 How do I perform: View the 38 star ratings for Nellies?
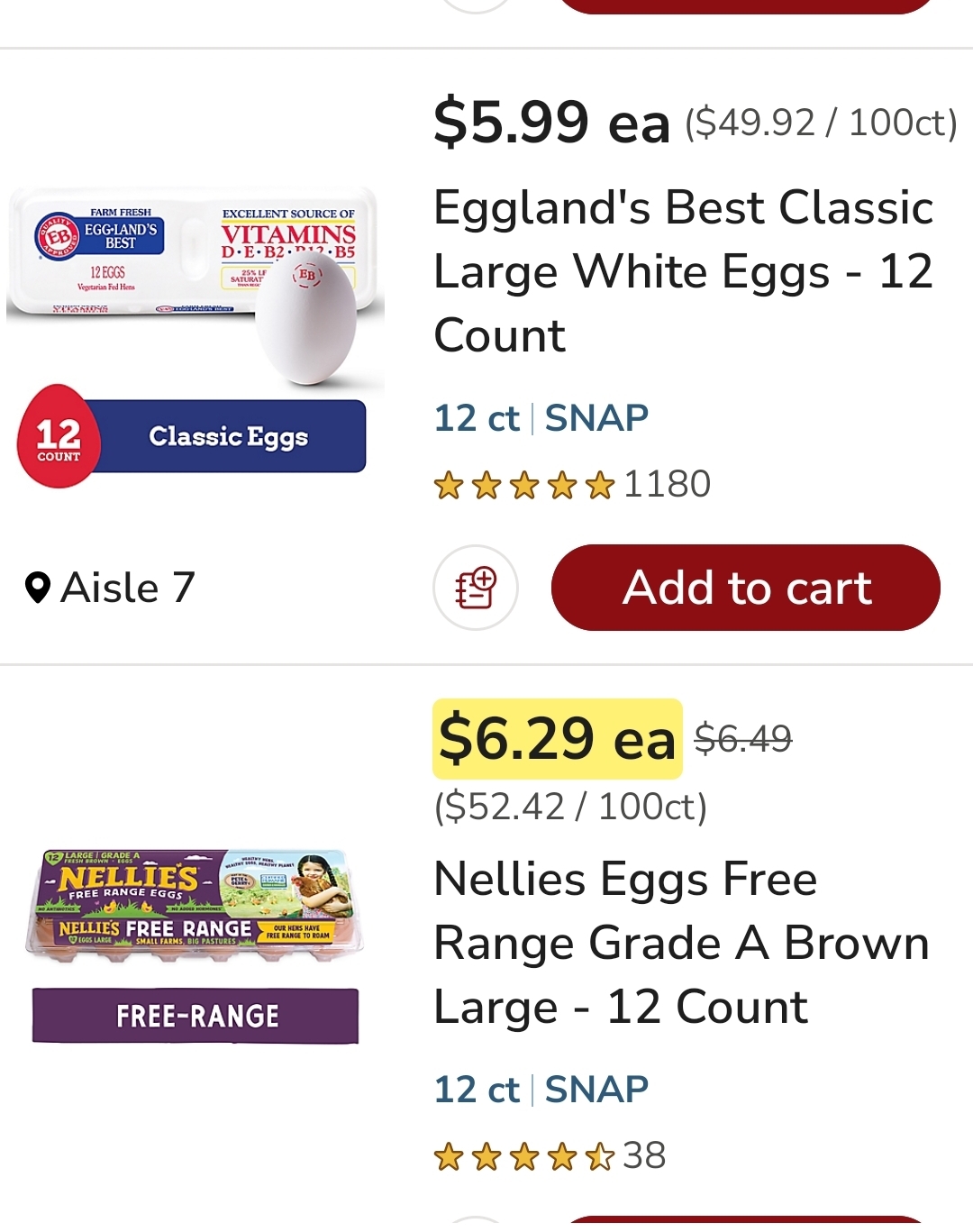[x=550, y=1156]
